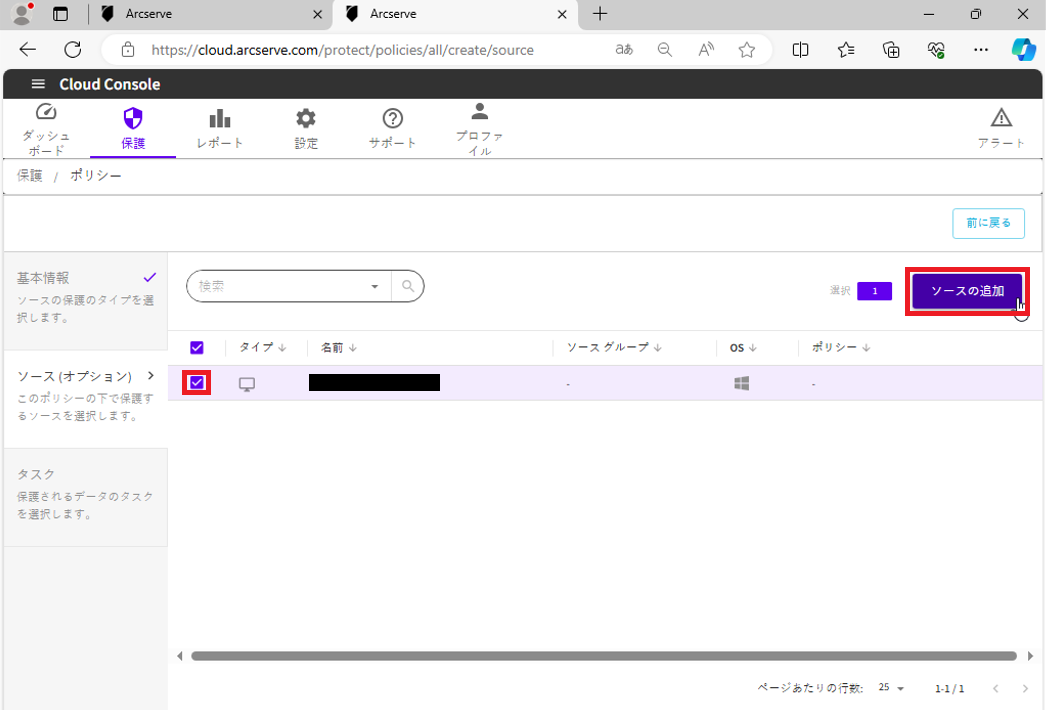Click the Cloud Console hamburger menu icon
Viewport: 1048px width, 715px height.
coord(39,84)
